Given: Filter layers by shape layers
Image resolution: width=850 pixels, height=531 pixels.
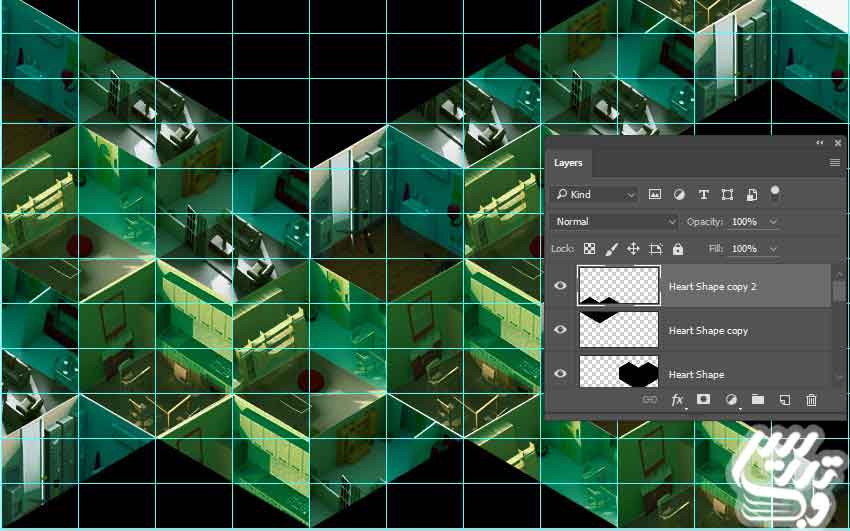Looking at the screenshot, I should tap(727, 195).
